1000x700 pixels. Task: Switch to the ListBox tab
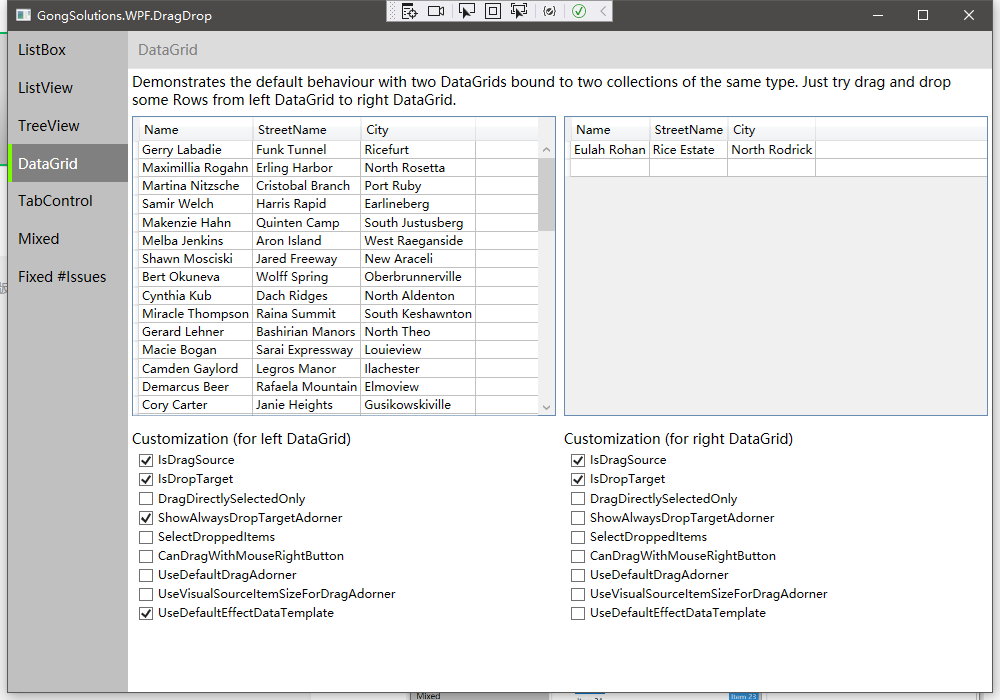(x=68, y=50)
